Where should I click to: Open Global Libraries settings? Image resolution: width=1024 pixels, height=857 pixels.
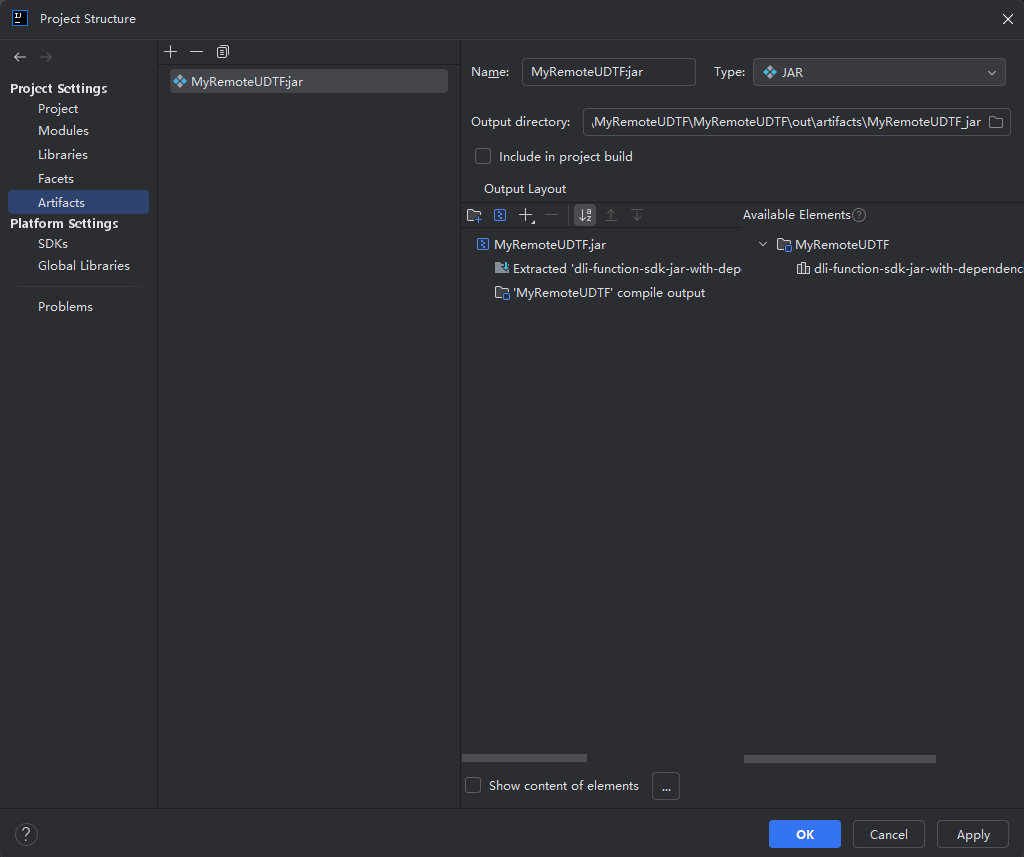tap(84, 266)
